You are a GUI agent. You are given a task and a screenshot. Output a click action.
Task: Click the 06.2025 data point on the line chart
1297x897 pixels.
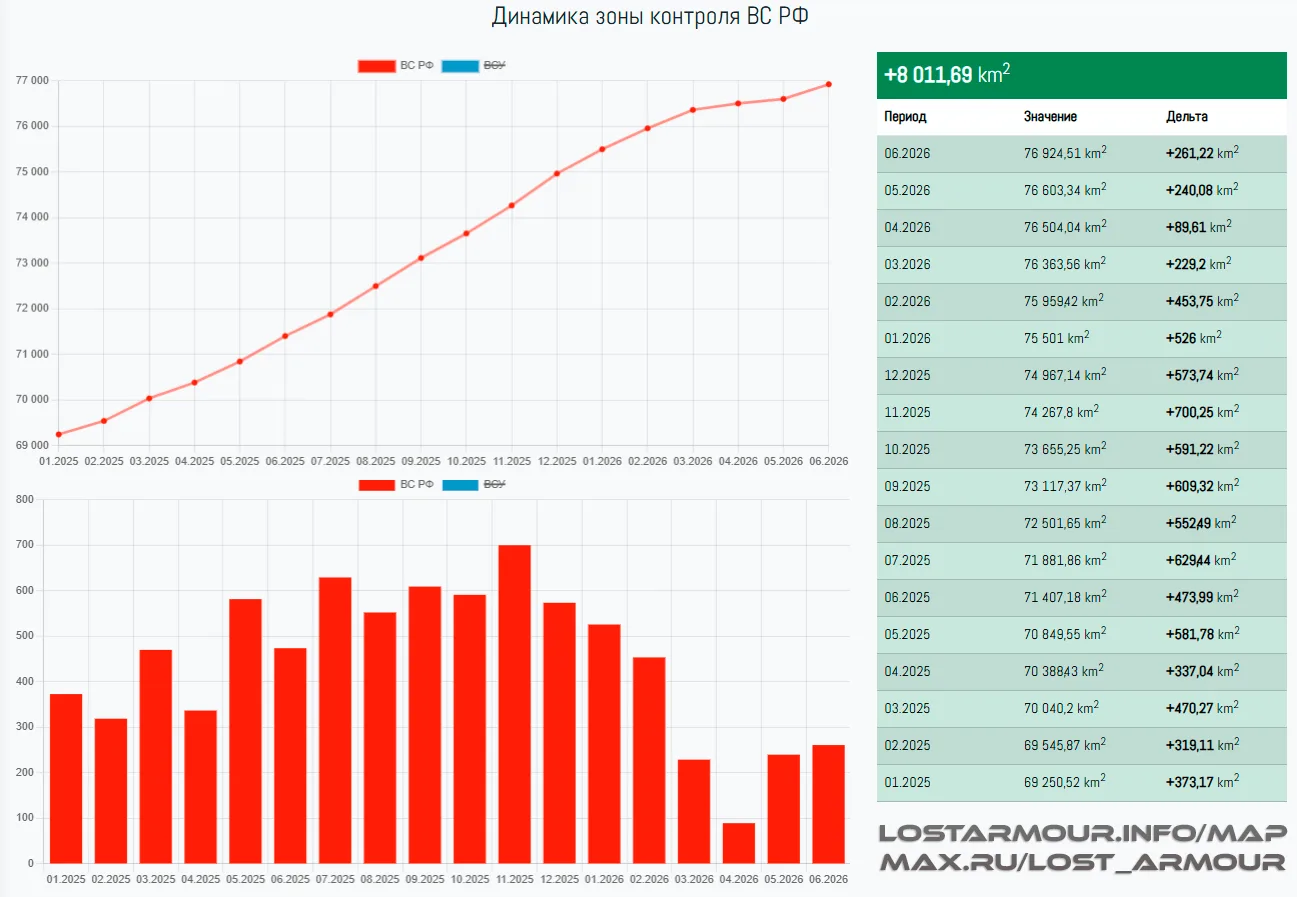285,336
